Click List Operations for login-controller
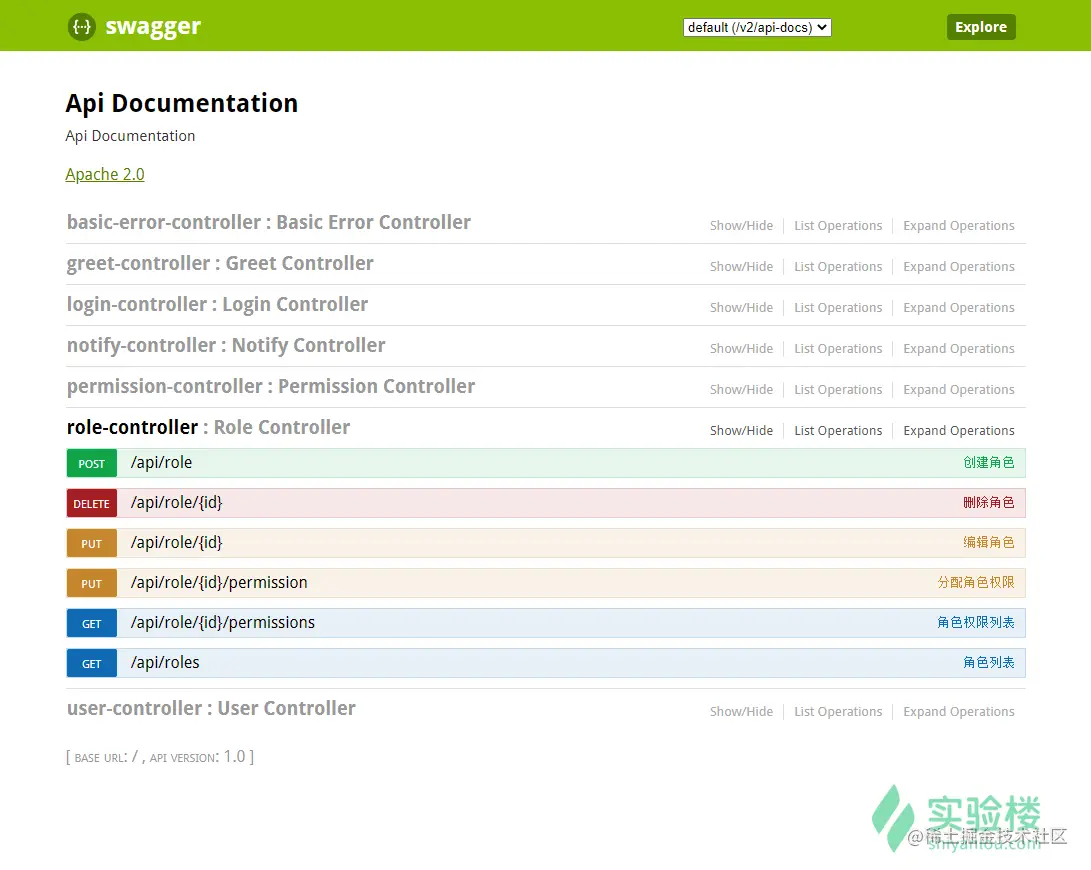This screenshot has height=870, width=1091. (x=838, y=308)
